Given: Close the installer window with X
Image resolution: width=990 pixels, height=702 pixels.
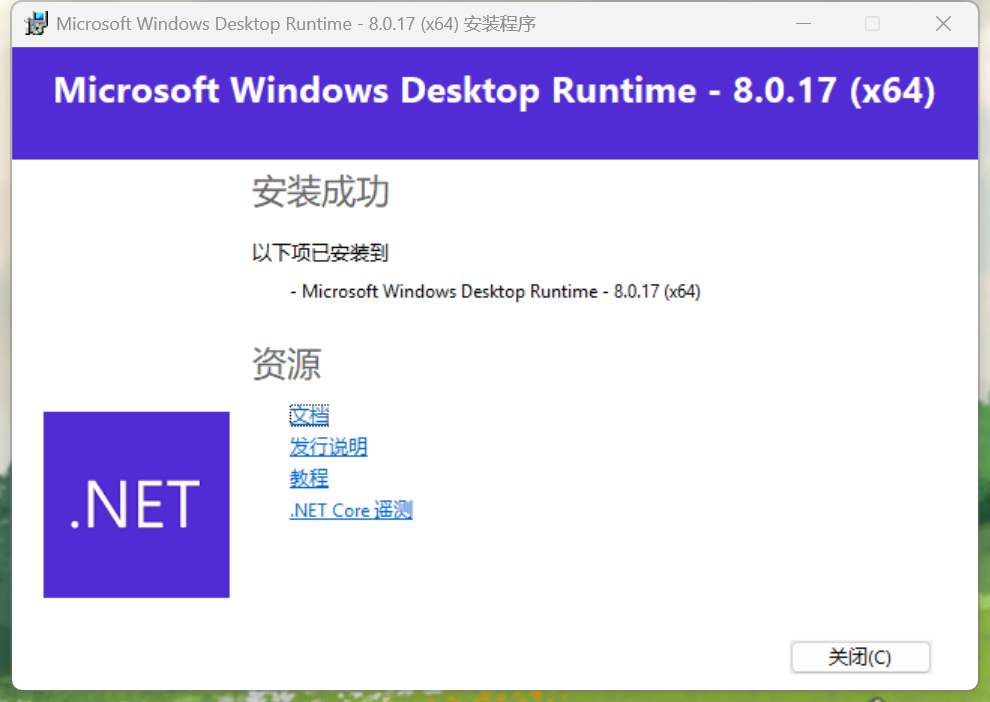Looking at the screenshot, I should [943, 24].
